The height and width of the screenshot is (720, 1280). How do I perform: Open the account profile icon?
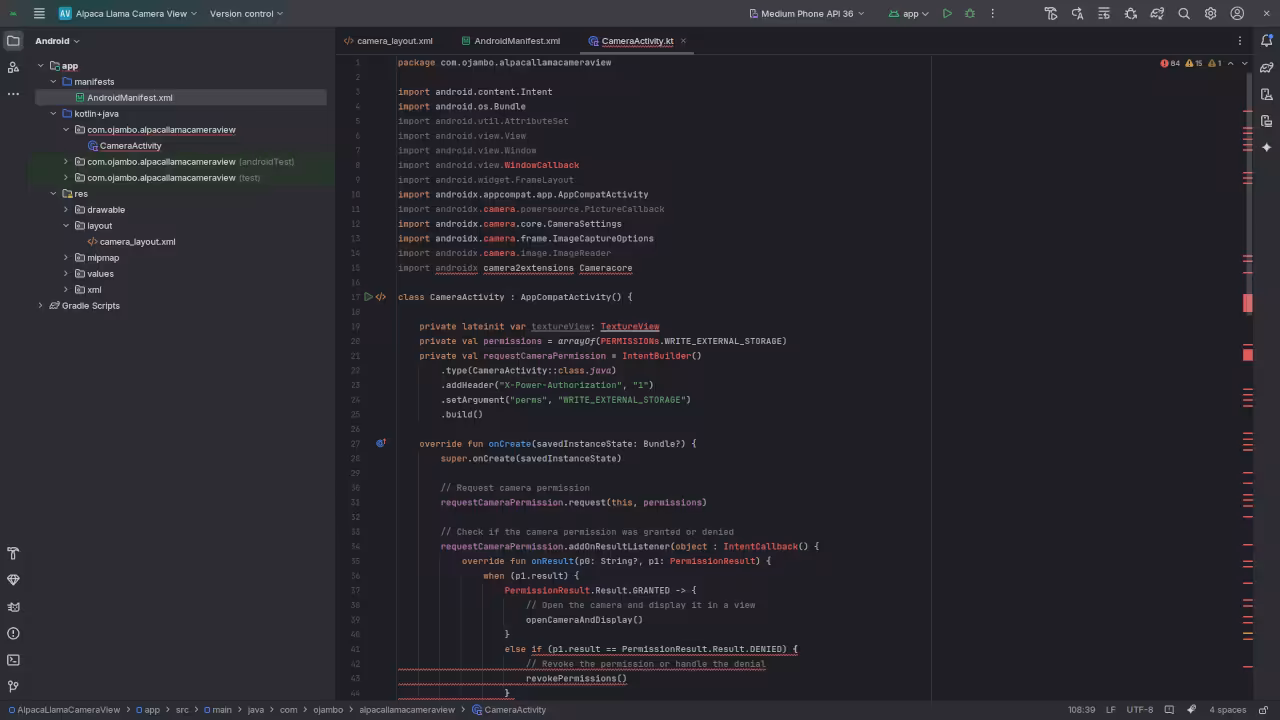pyautogui.click(x=1237, y=14)
